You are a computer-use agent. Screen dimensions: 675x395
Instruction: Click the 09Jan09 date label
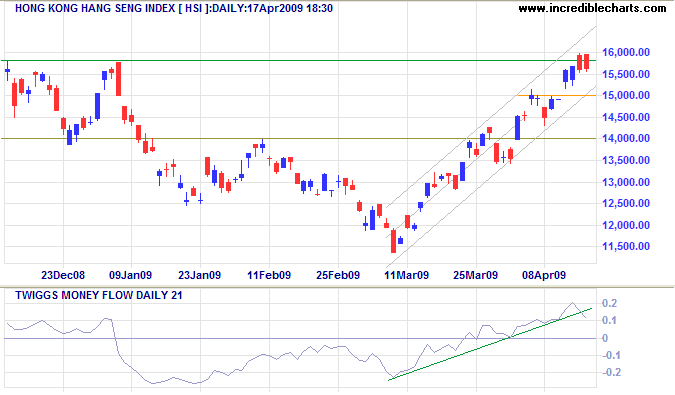[130, 275]
